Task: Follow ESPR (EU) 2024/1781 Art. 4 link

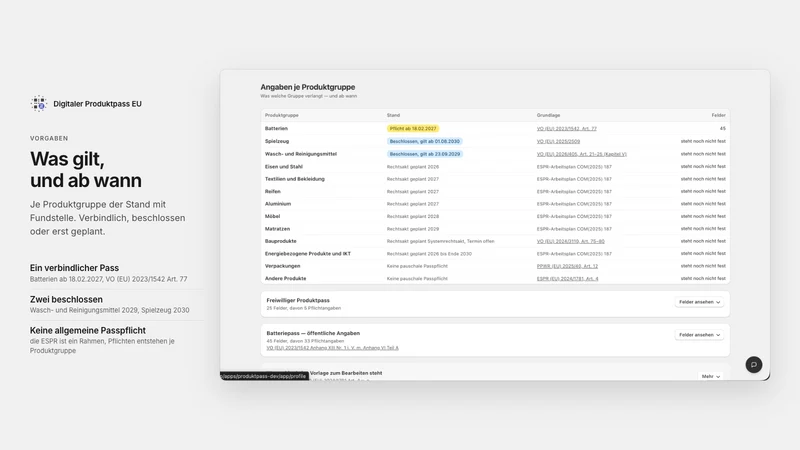Action: click(567, 279)
